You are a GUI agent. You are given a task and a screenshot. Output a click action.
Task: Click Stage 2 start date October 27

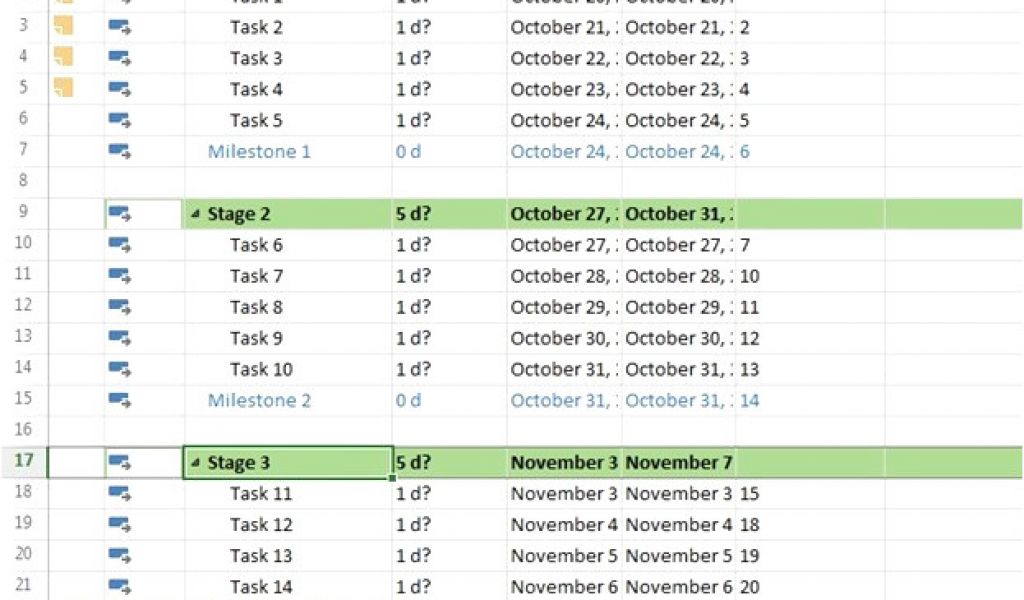coord(563,214)
